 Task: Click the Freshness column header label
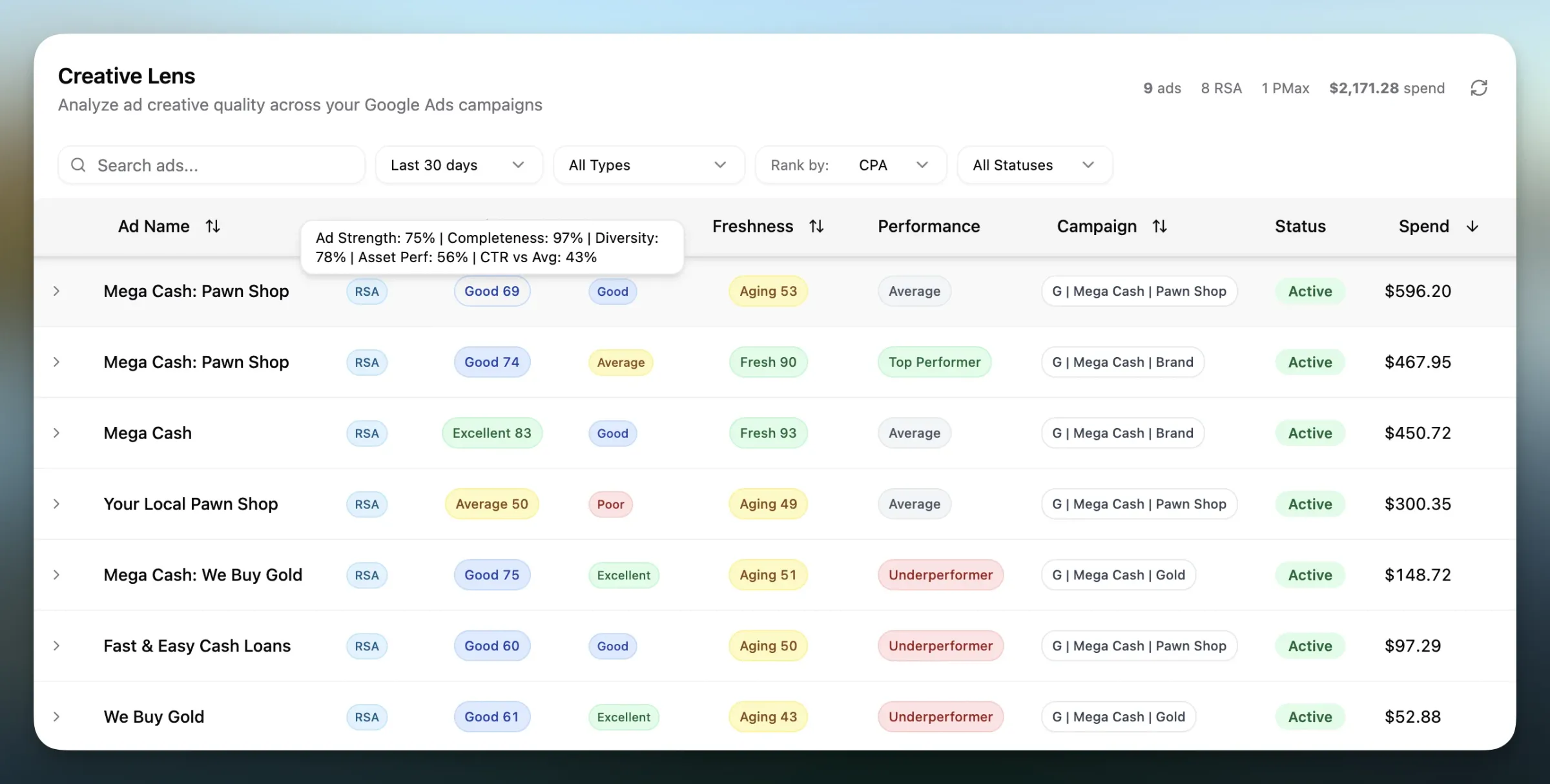pos(752,226)
